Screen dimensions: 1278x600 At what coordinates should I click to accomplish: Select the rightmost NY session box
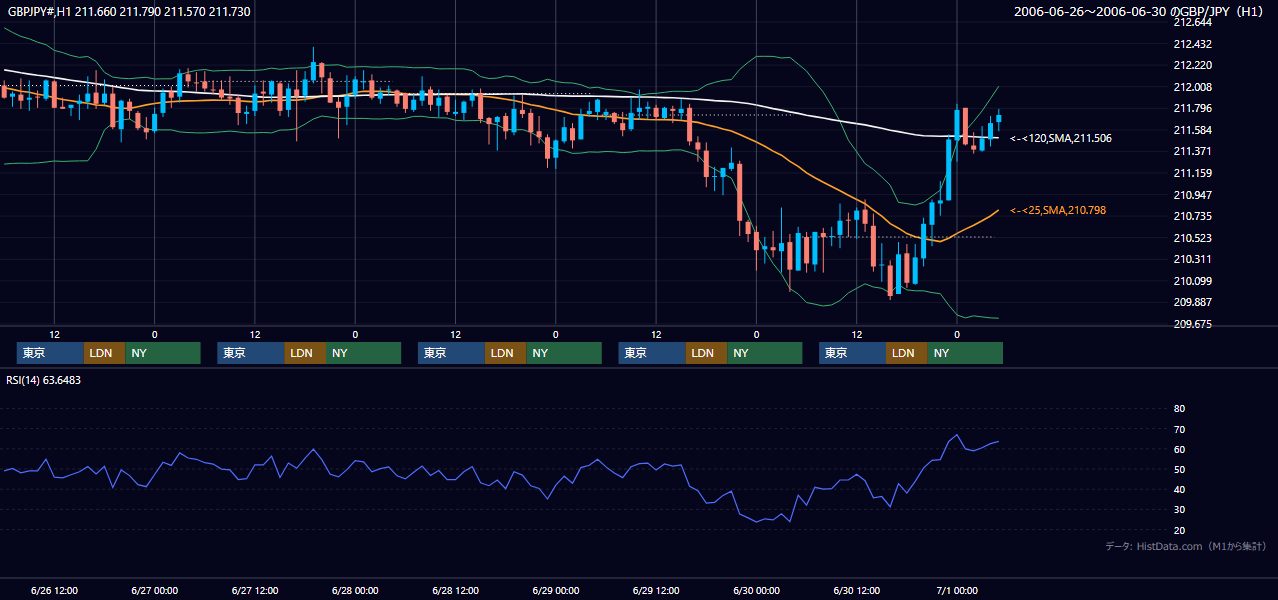coord(965,353)
